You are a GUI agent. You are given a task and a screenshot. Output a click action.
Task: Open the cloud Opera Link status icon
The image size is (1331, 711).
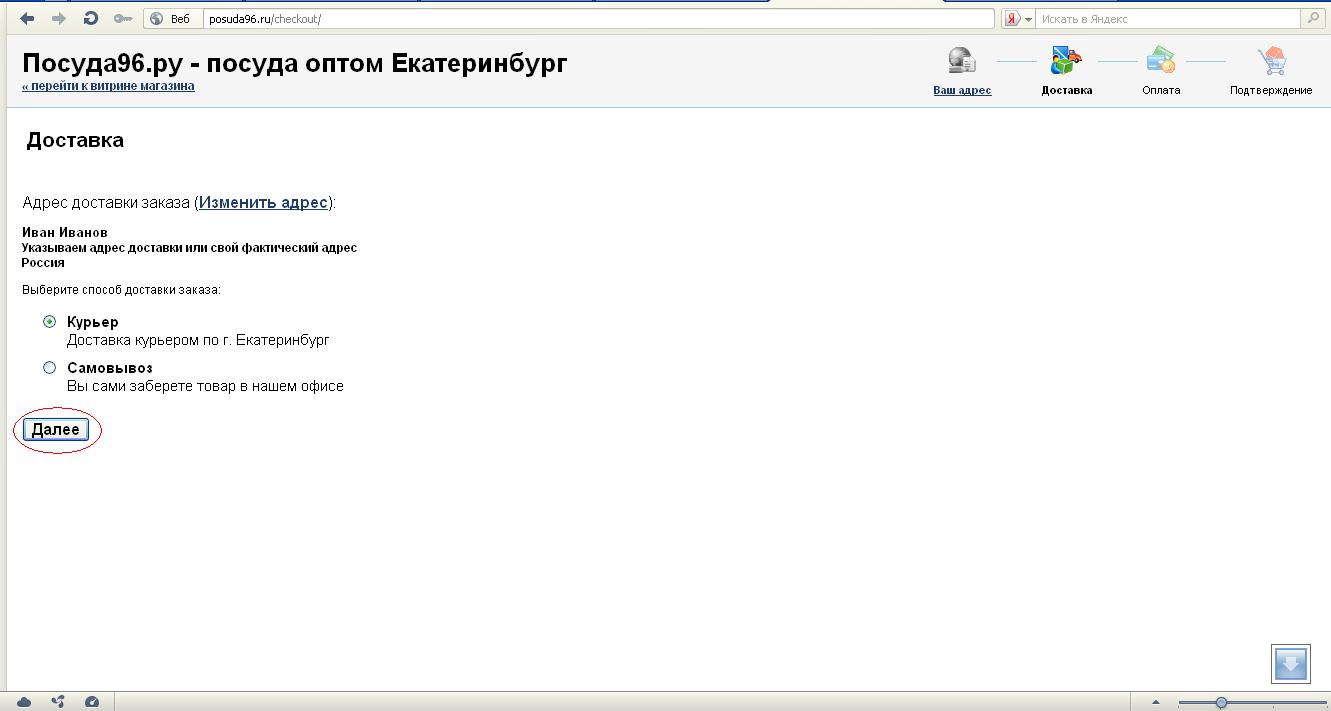(x=24, y=702)
